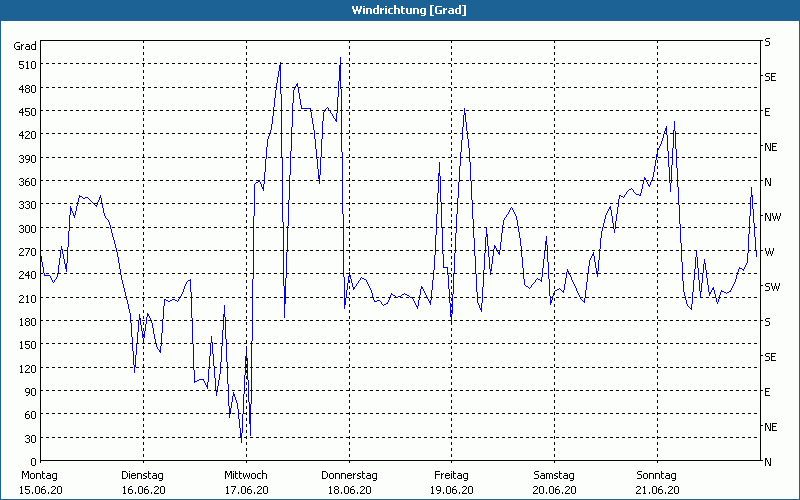Select the "480" axis value
This screenshot has width=800, height=500.
[28, 88]
